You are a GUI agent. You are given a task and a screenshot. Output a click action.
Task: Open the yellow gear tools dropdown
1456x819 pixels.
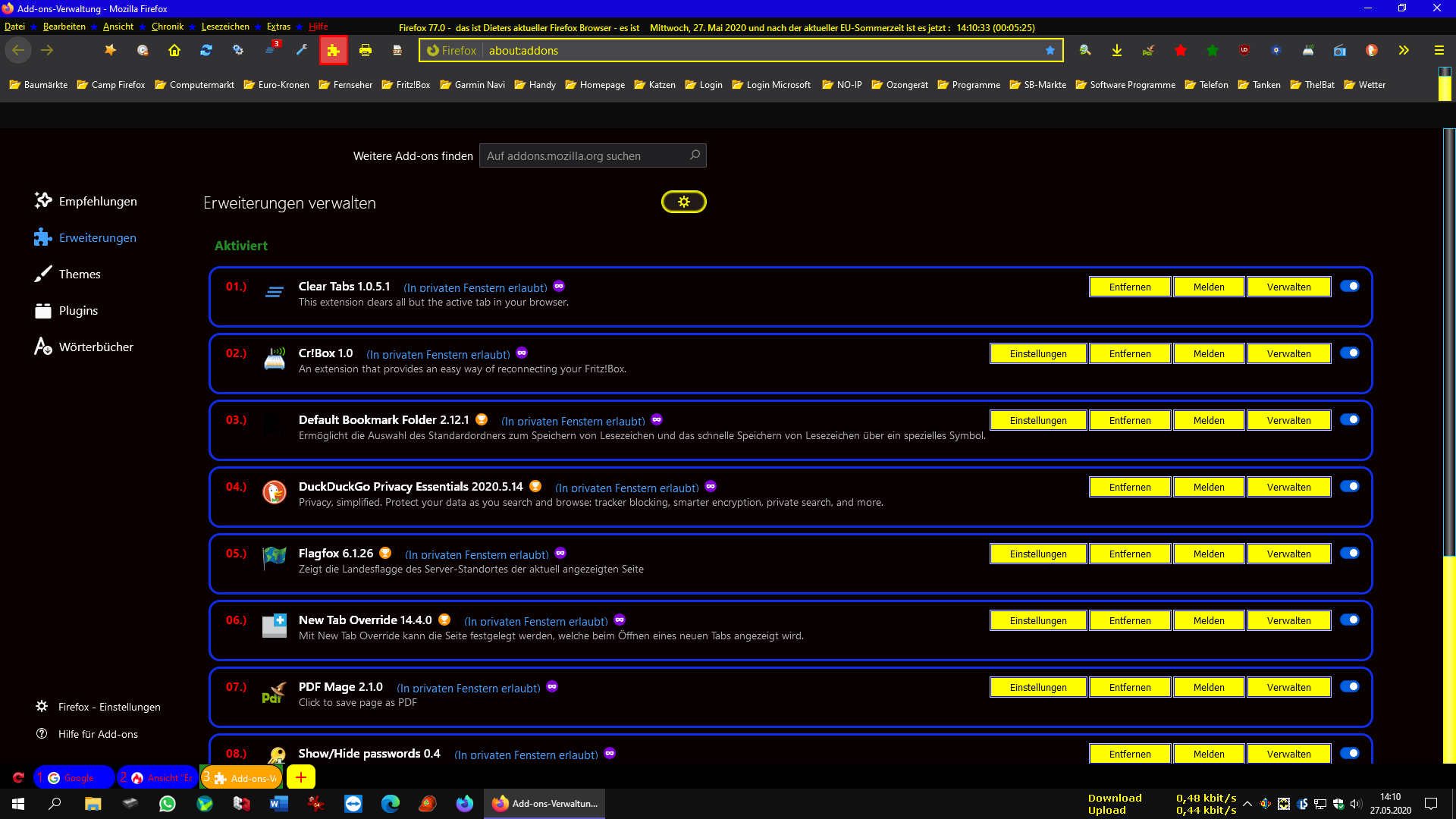(683, 202)
